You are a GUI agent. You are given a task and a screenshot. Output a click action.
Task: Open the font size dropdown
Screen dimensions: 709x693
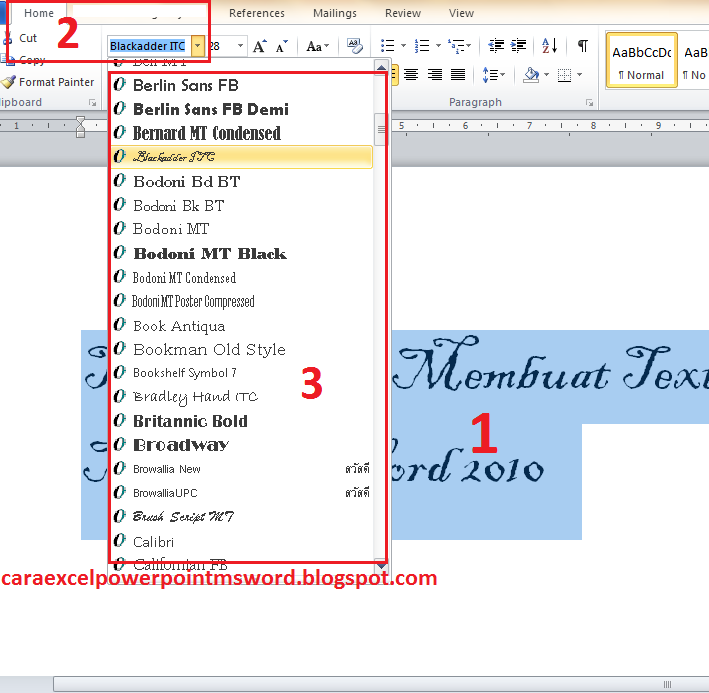(x=241, y=46)
